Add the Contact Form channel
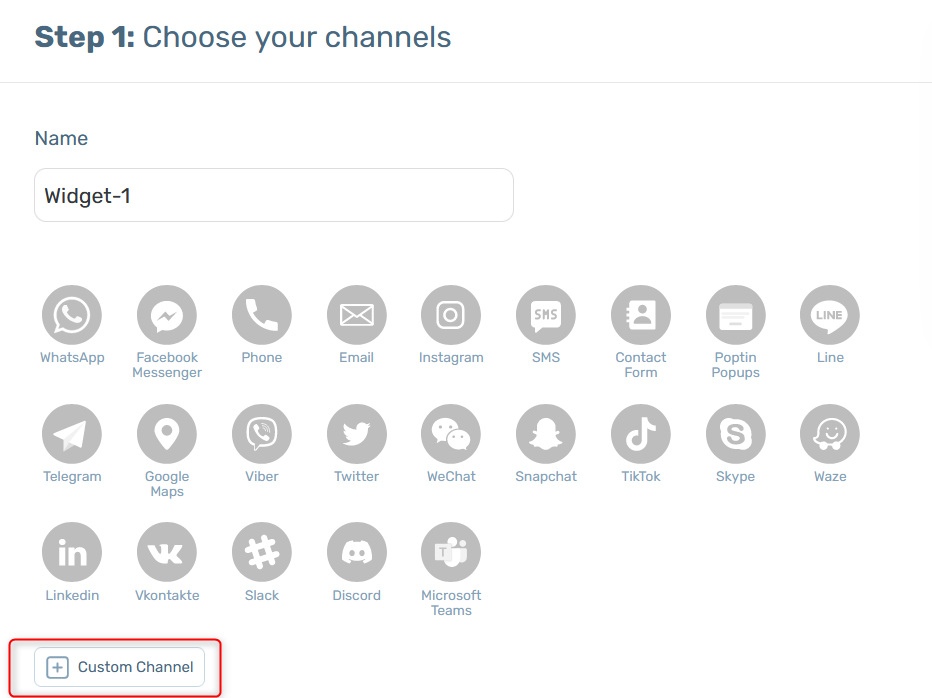 point(641,315)
